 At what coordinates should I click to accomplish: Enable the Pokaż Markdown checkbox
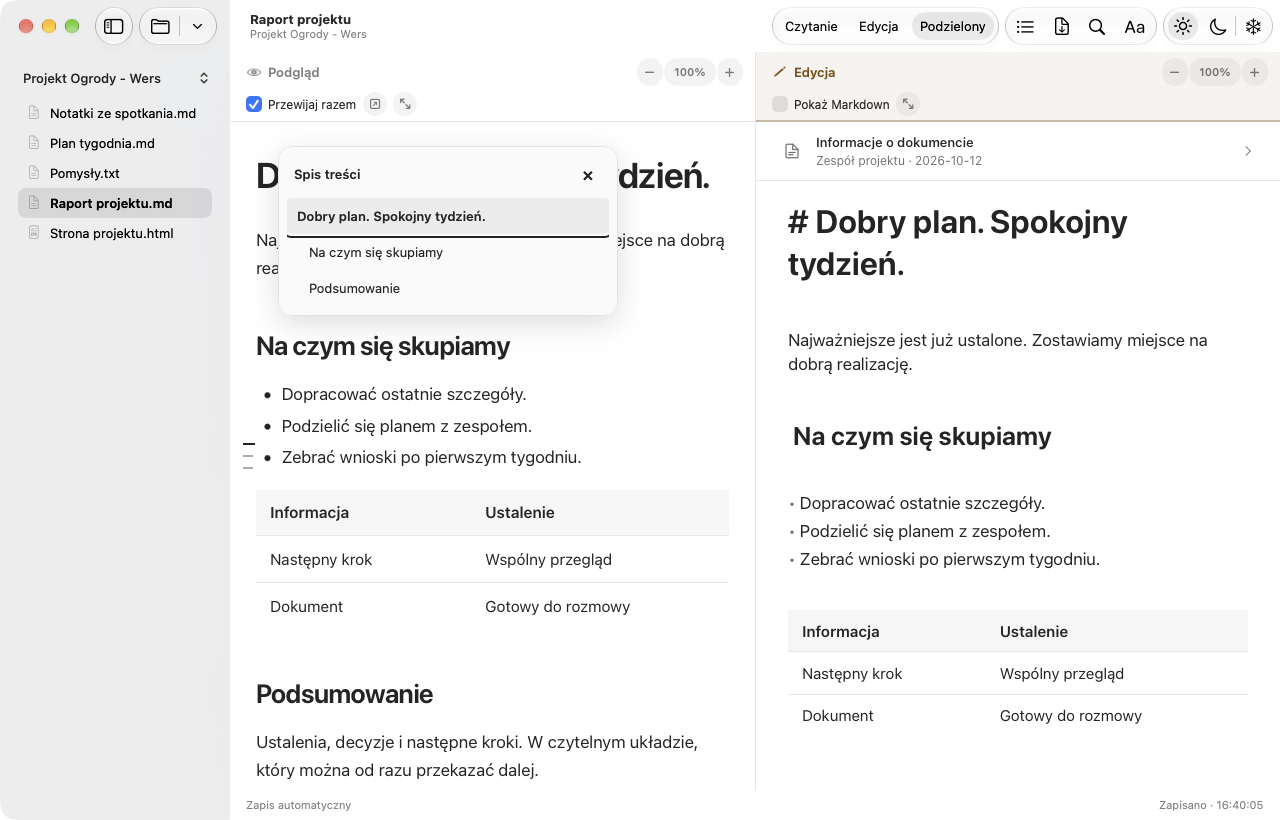click(780, 104)
